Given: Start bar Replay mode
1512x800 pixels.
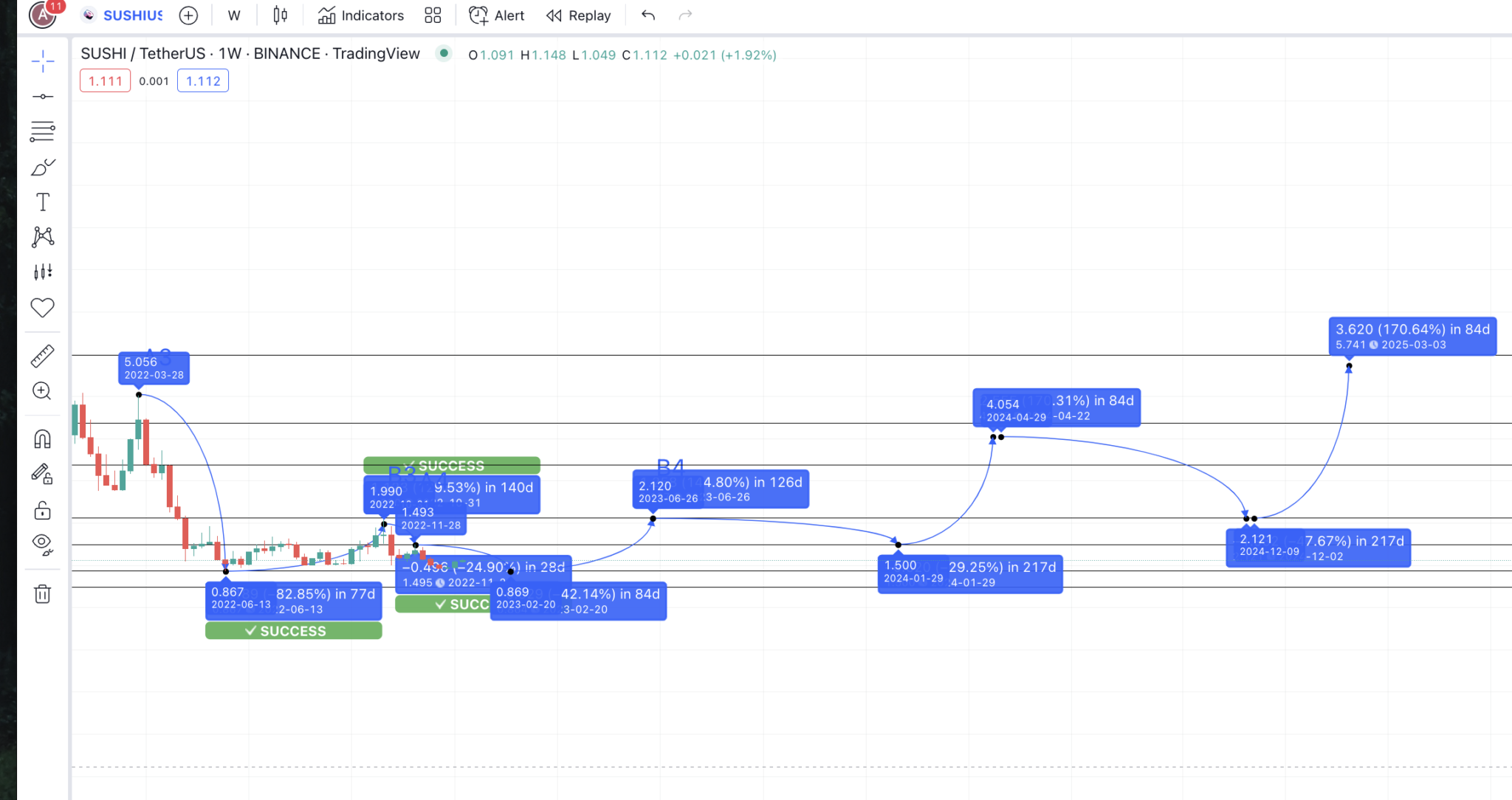Looking at the screenshot, I should (x=578, y=15).
